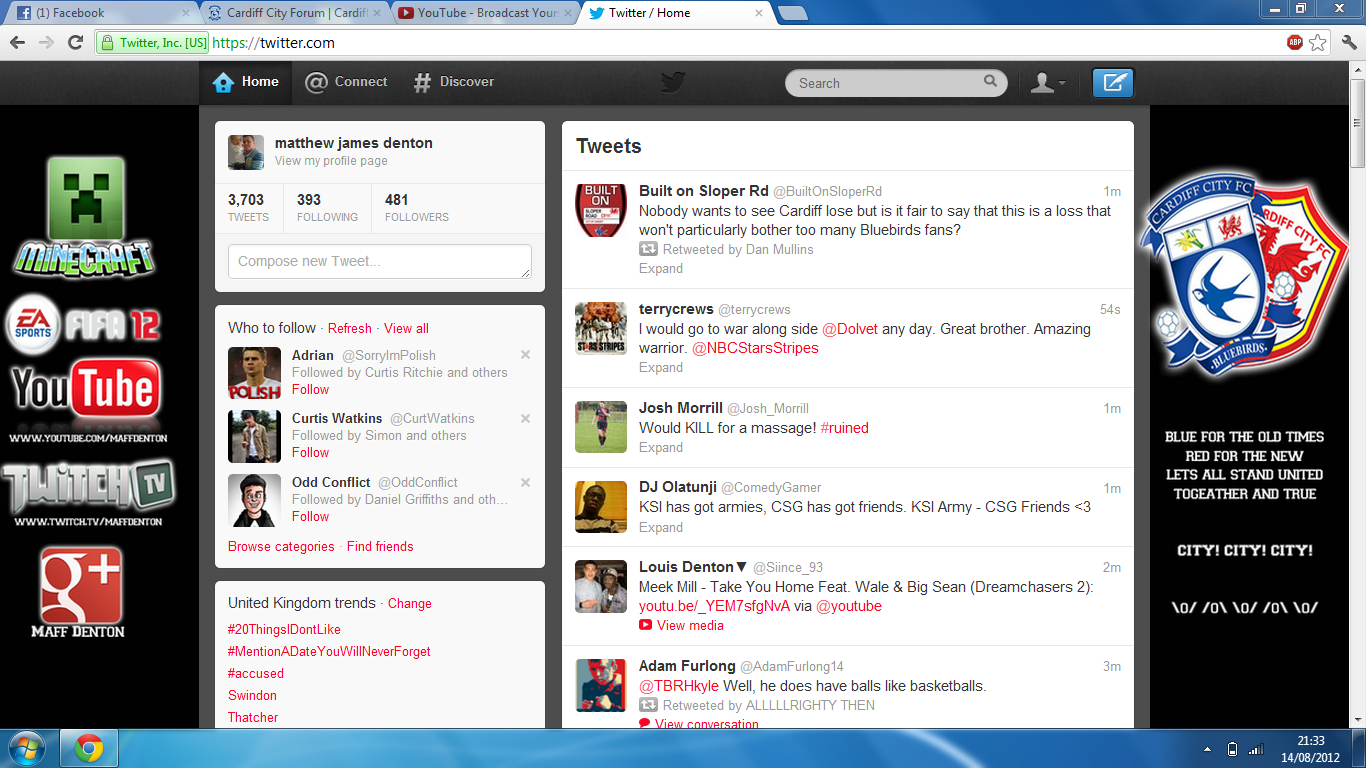Bookmark this page with the star icon
Image resolution: width=1366 pixels, height=768 pixels.
coord(1318,42)
